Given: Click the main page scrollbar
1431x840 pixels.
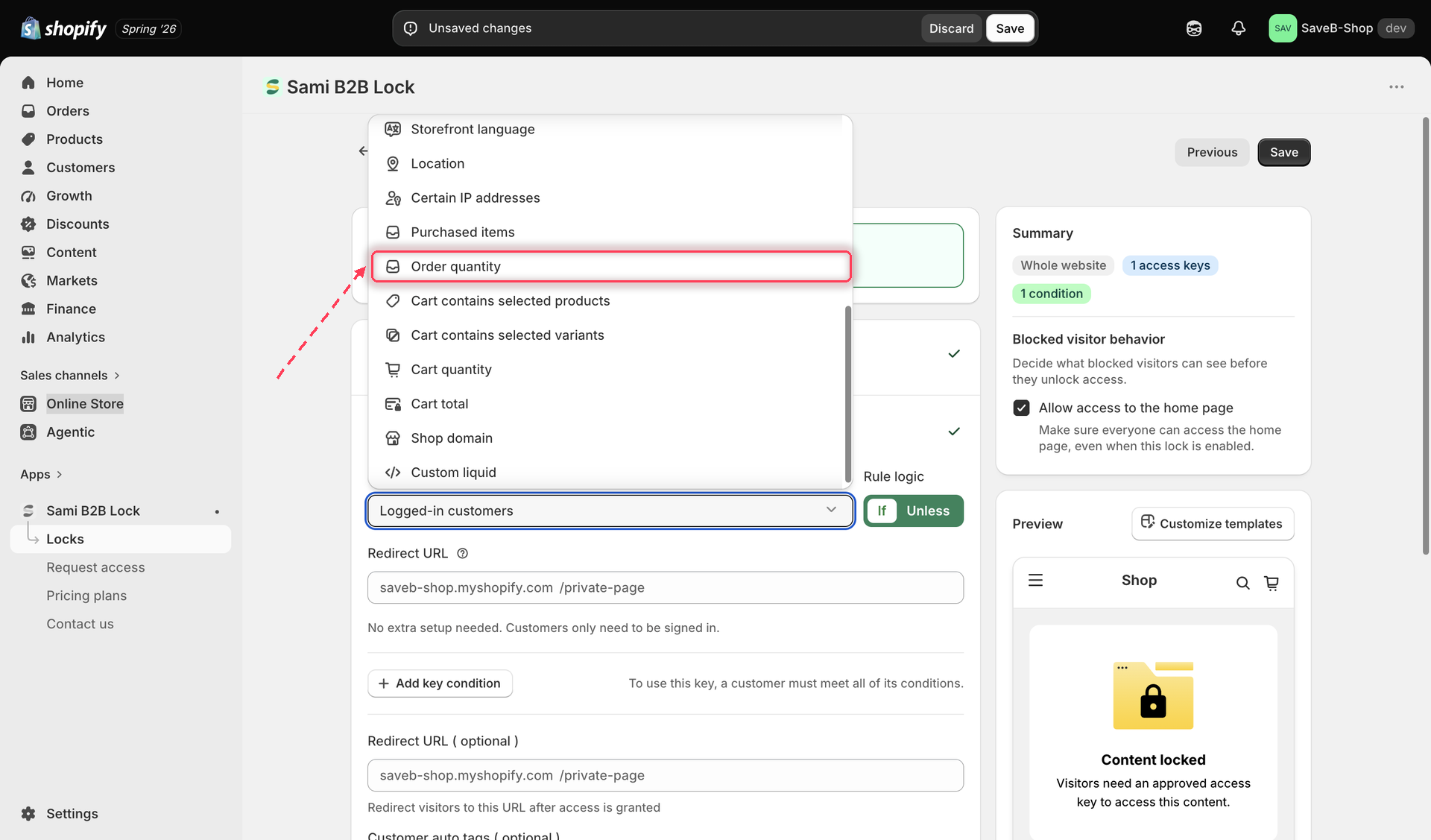Looking at the screenshot, I should click(1426, 335).
